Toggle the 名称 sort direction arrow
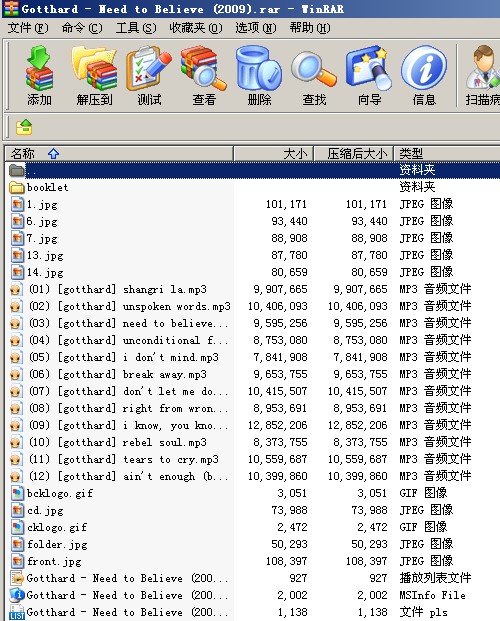The image size is (500, 621). (x=53, y=154)
